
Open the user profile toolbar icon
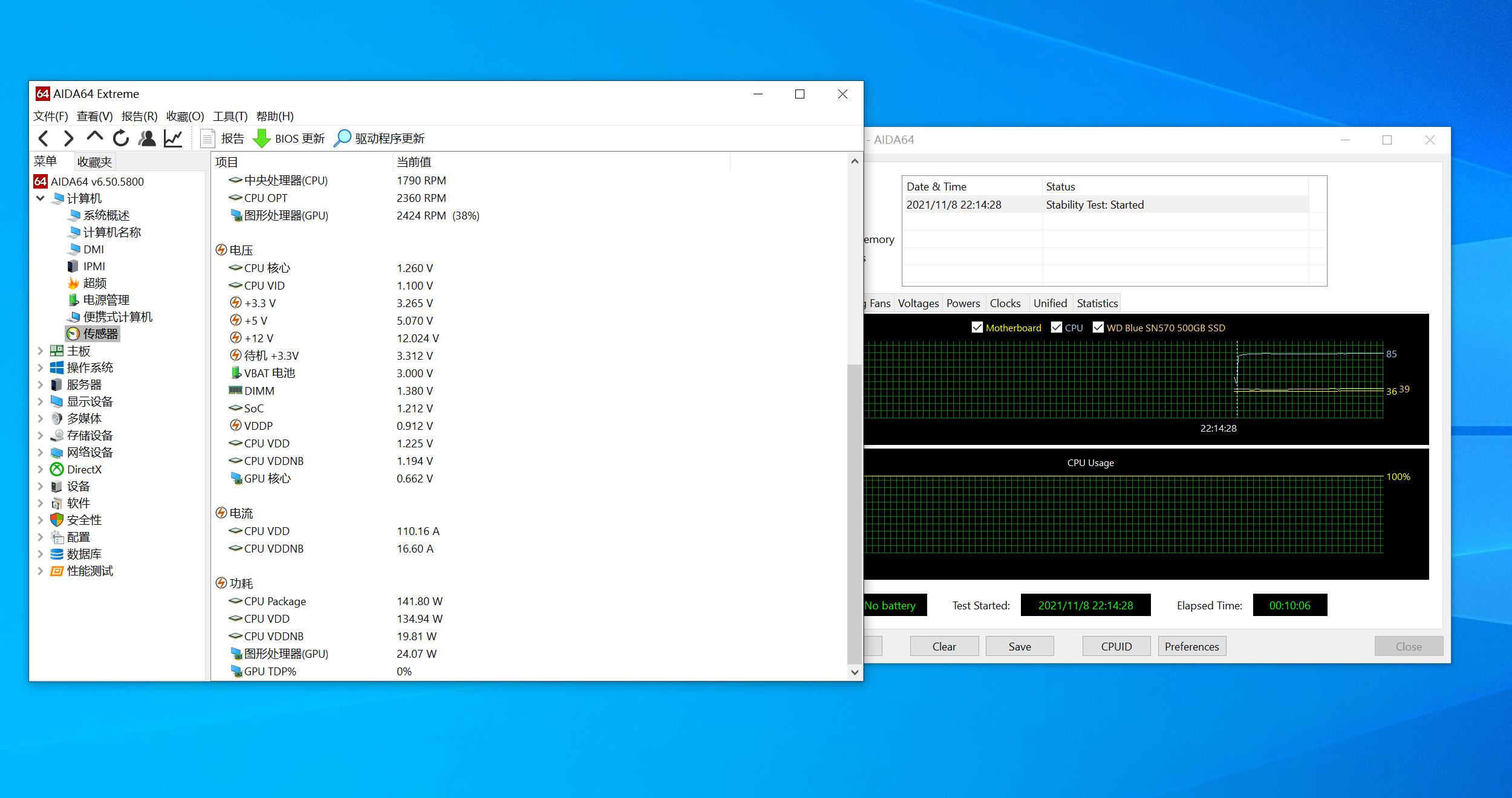[x=147, y=138]
